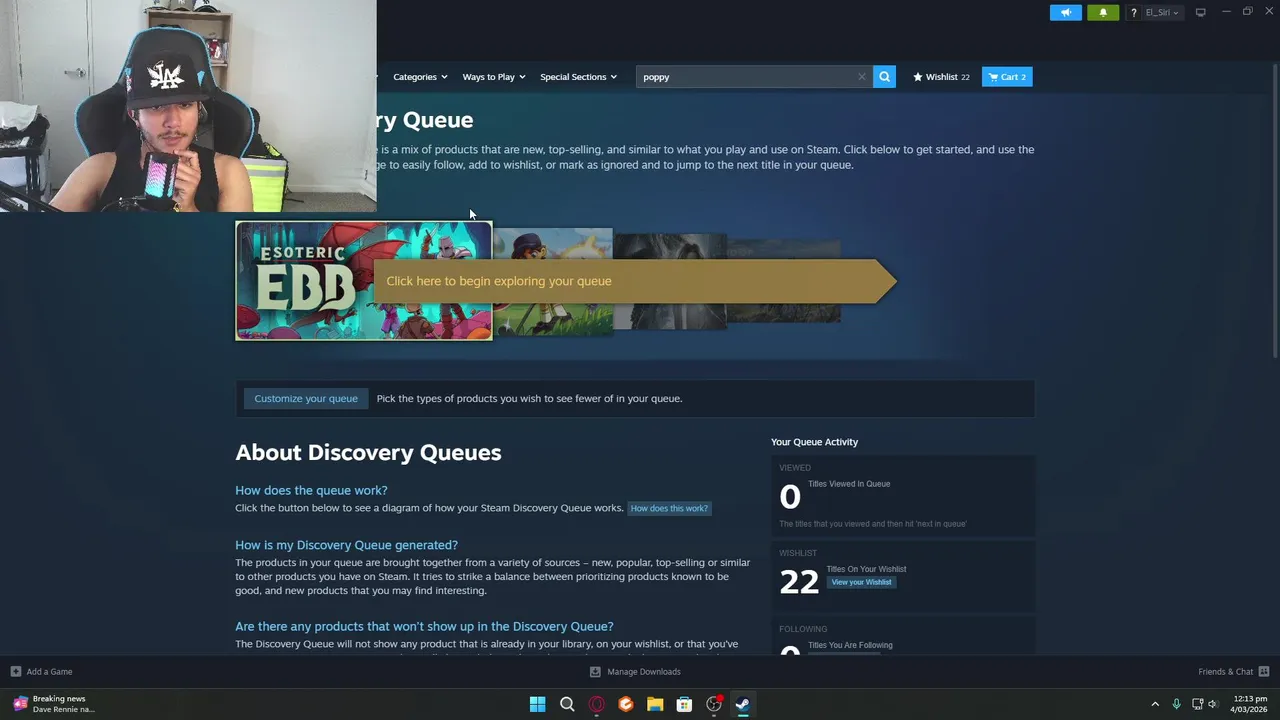Open the Wishlist with 22 items
The width and height of the screenshot is (1280, 720).
941,77
